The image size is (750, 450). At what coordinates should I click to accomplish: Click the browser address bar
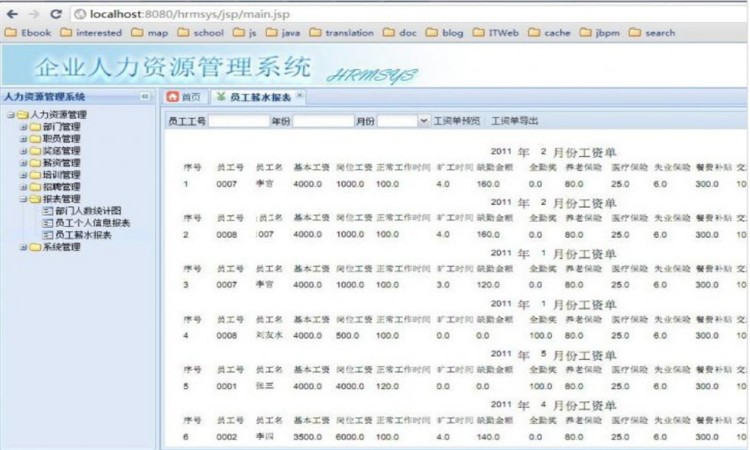[x=411, y=14]
